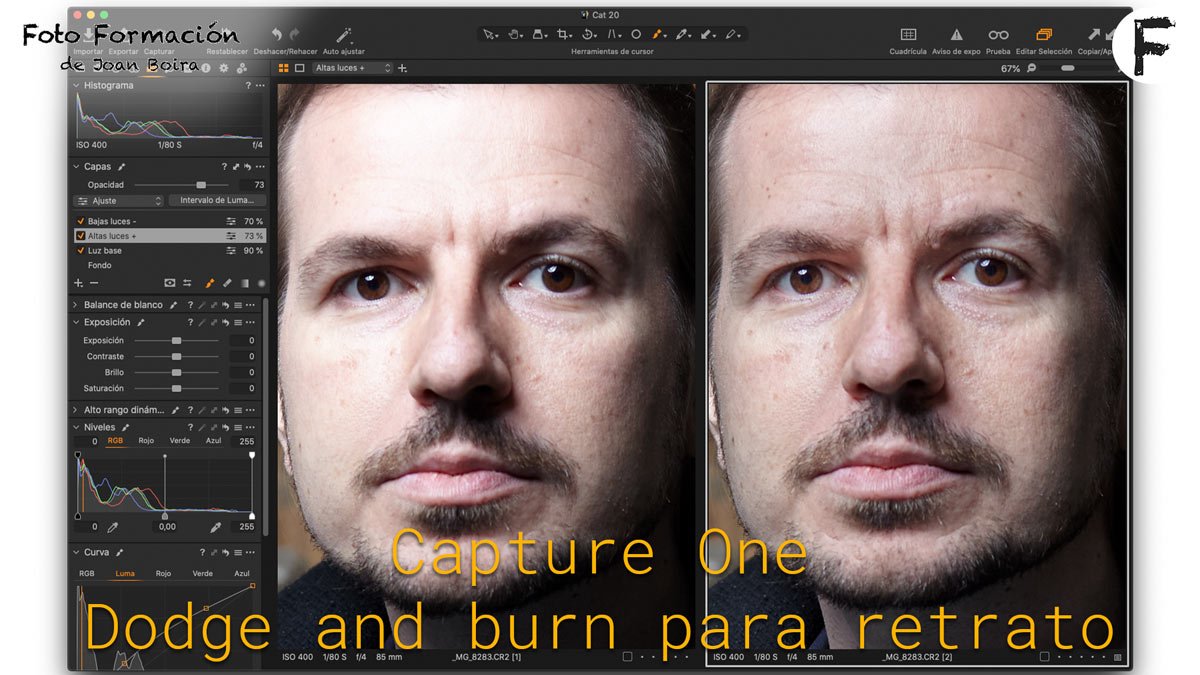Select the orange draw mask brush tool
Screen dimensions: 1200x675
pos(659,34)
